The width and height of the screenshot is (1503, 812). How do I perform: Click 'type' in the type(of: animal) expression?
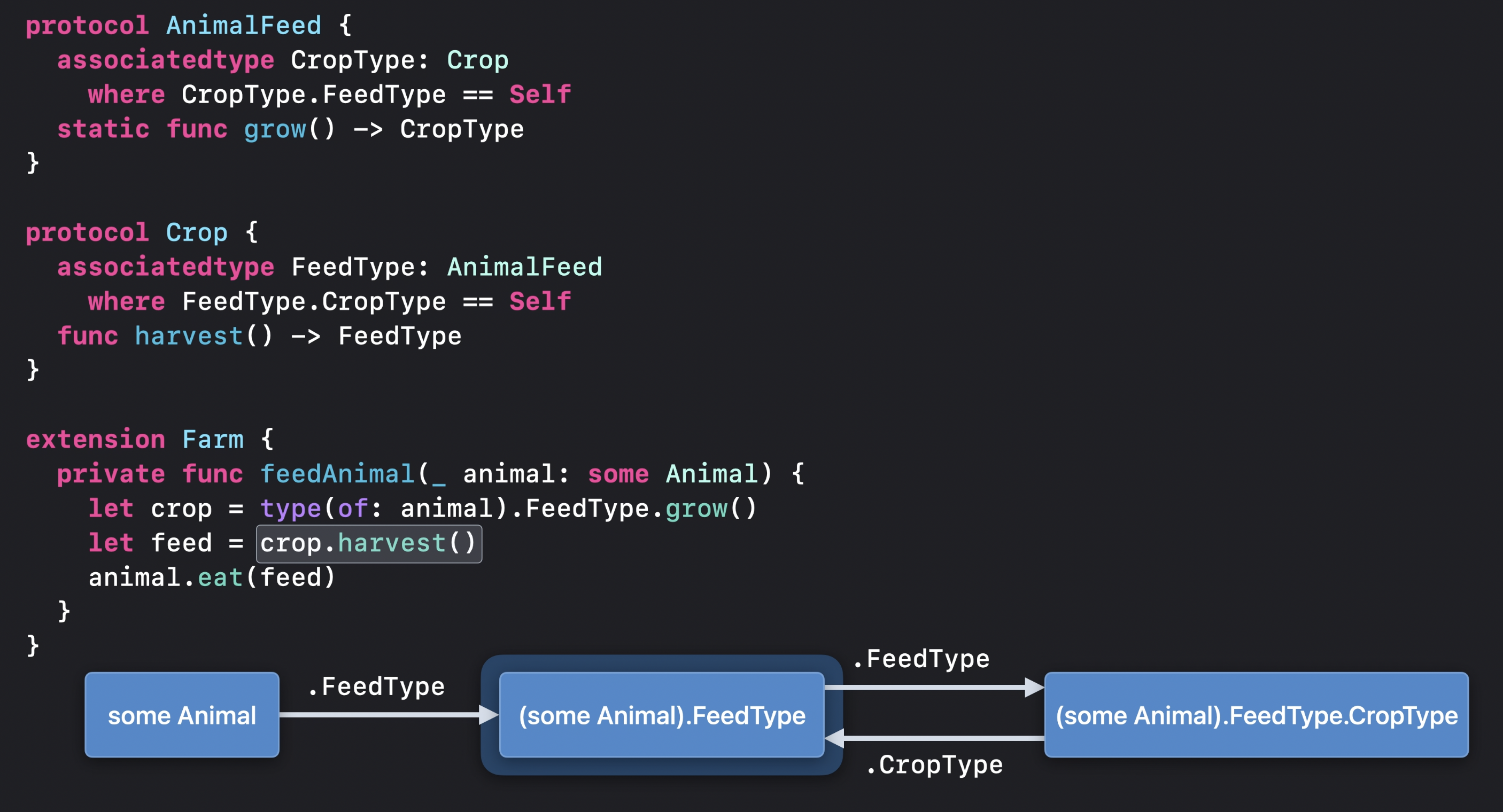pyautogui.click(x=290, y=509)
